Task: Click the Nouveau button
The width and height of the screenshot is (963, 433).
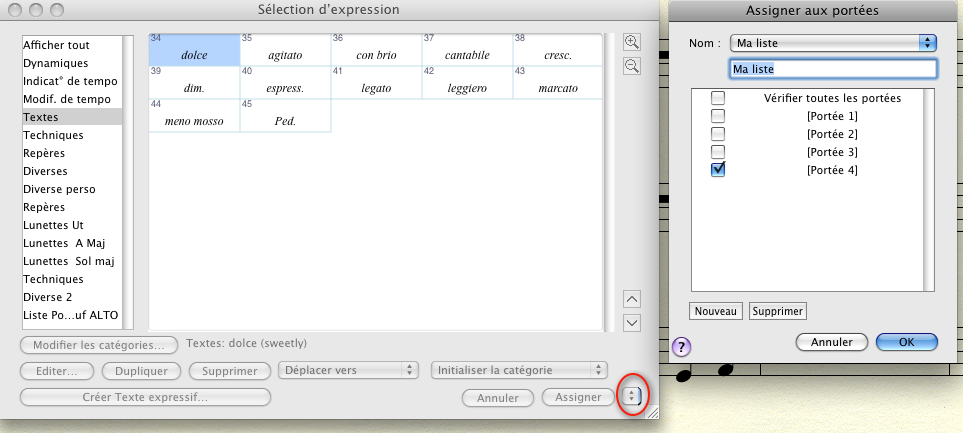Action: (x=716, y=311)
